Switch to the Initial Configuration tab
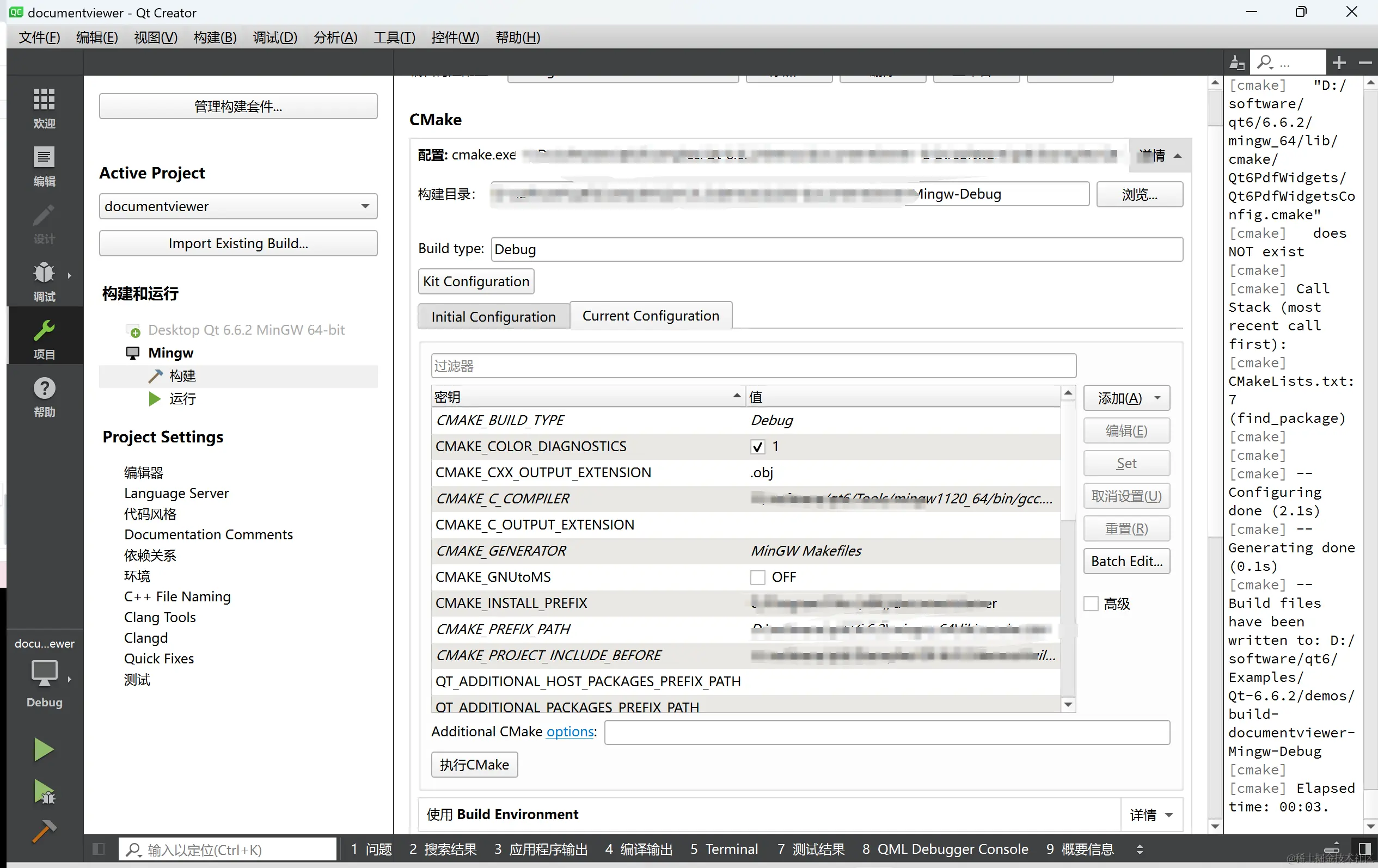Viewport: 1378px width, 868px height. pyautogui.click(x=493, y=316)
